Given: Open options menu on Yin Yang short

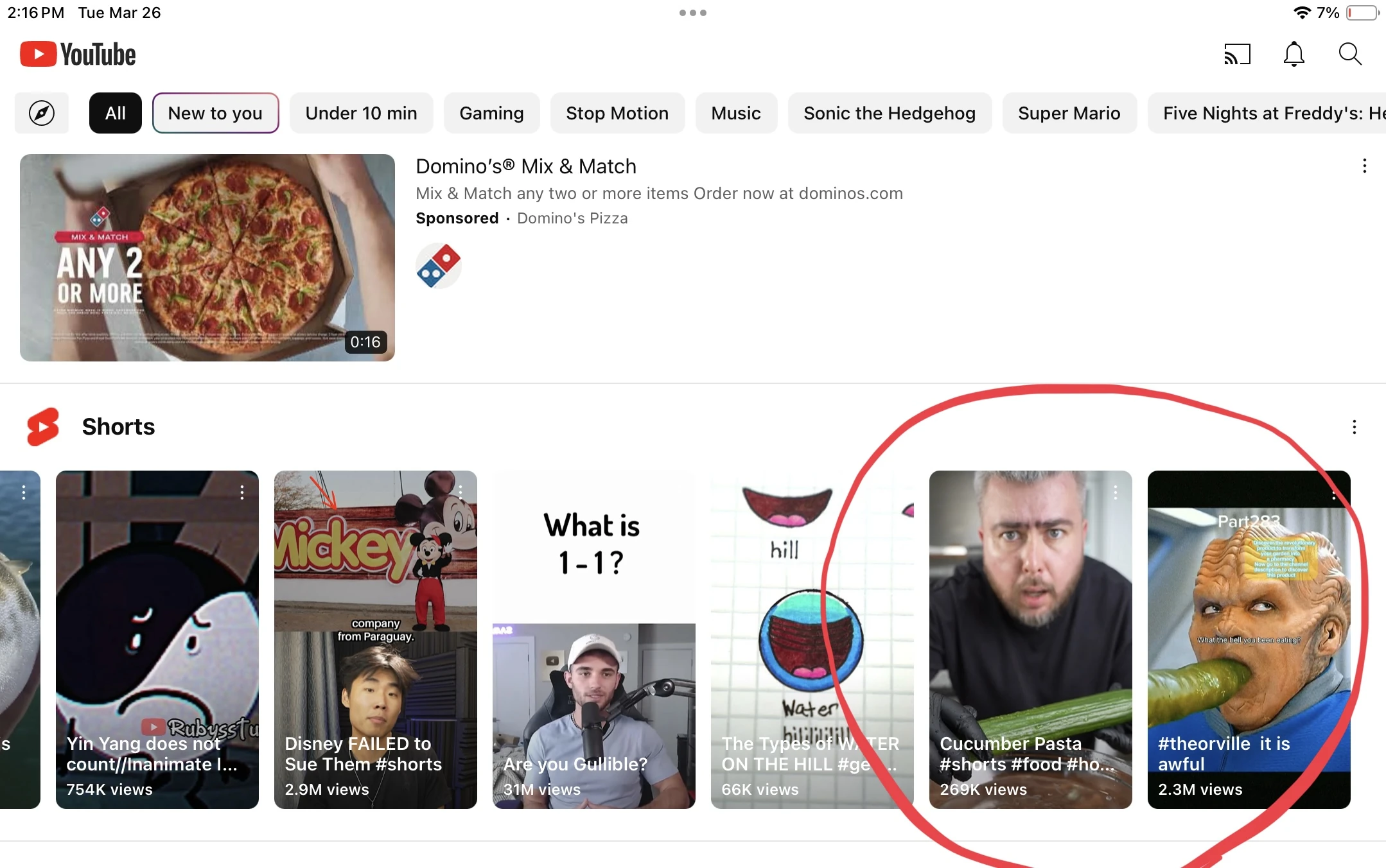Looking at the screenshot, I should 242,492.
